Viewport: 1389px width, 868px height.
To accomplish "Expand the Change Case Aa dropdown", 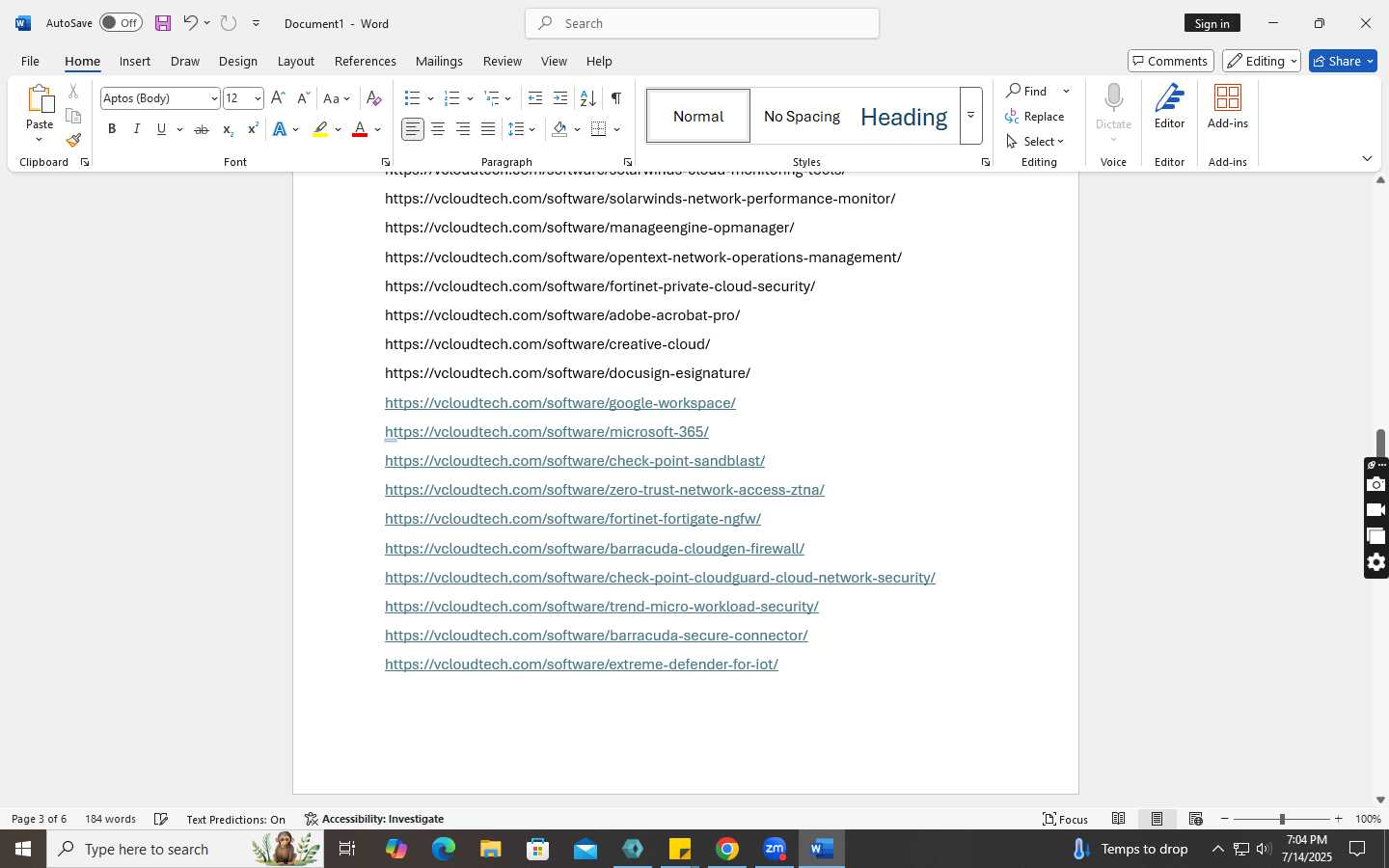I will [337, 98].
